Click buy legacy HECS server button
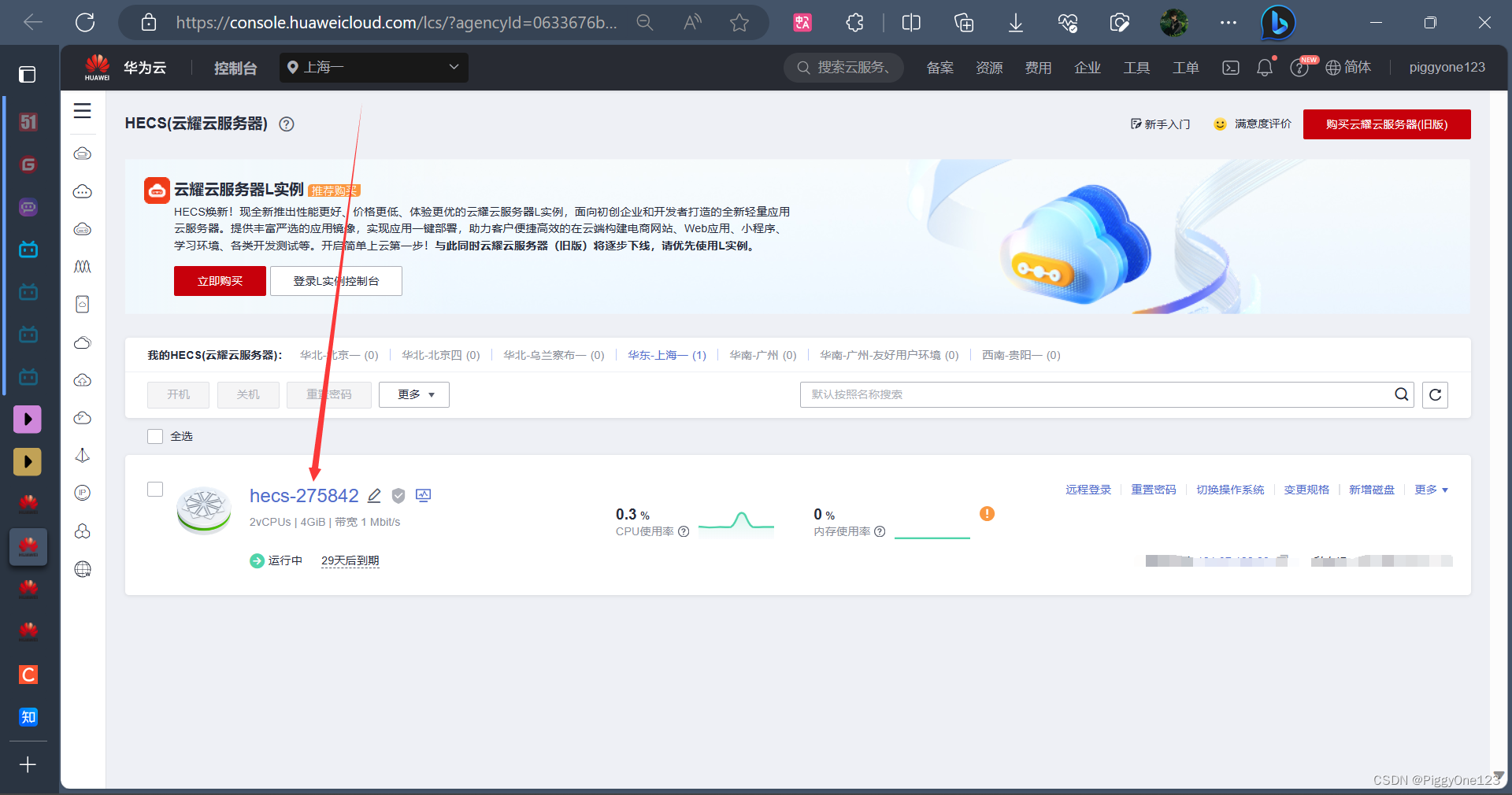 [x=1387, y=124]
